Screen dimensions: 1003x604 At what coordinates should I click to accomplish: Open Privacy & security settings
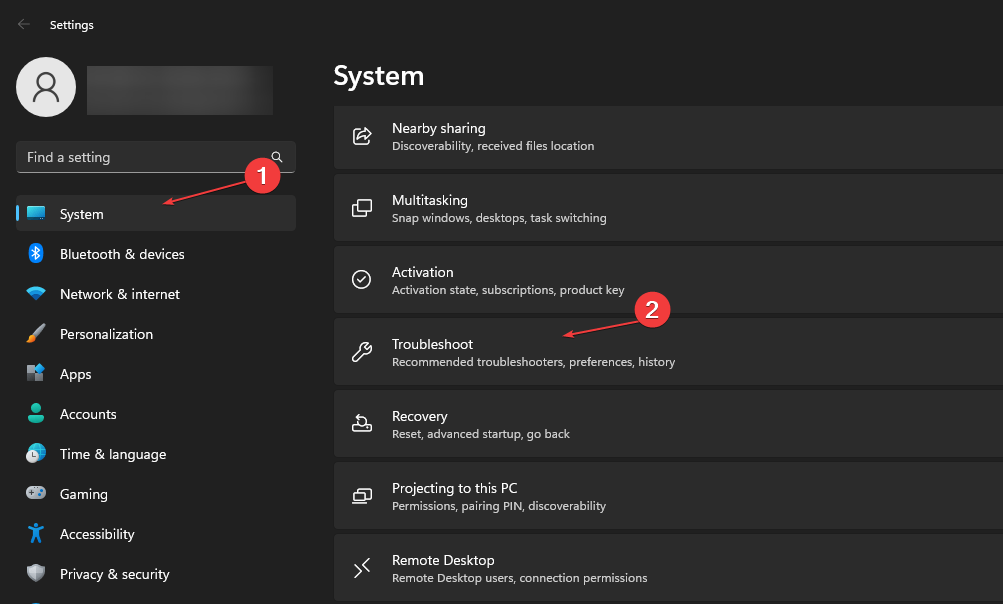114,574
